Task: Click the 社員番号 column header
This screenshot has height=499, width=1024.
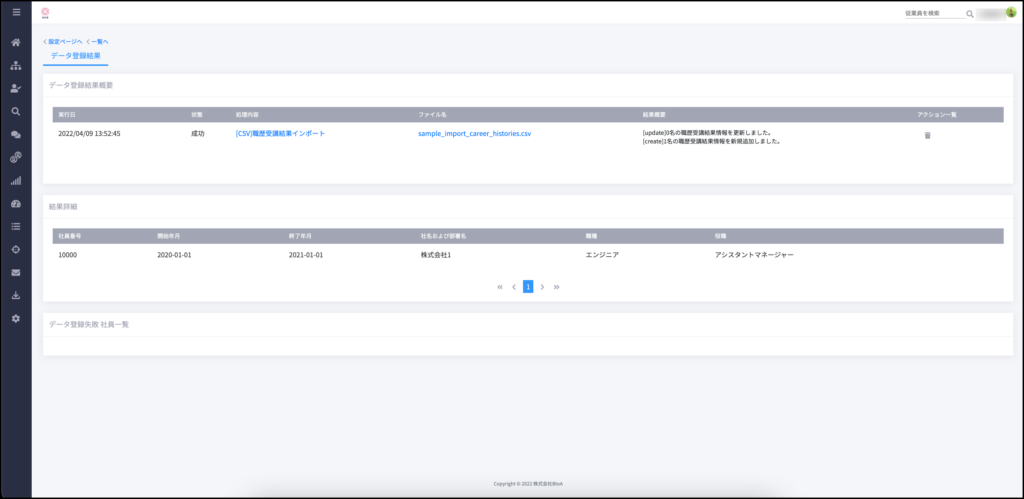Action: 69,236
